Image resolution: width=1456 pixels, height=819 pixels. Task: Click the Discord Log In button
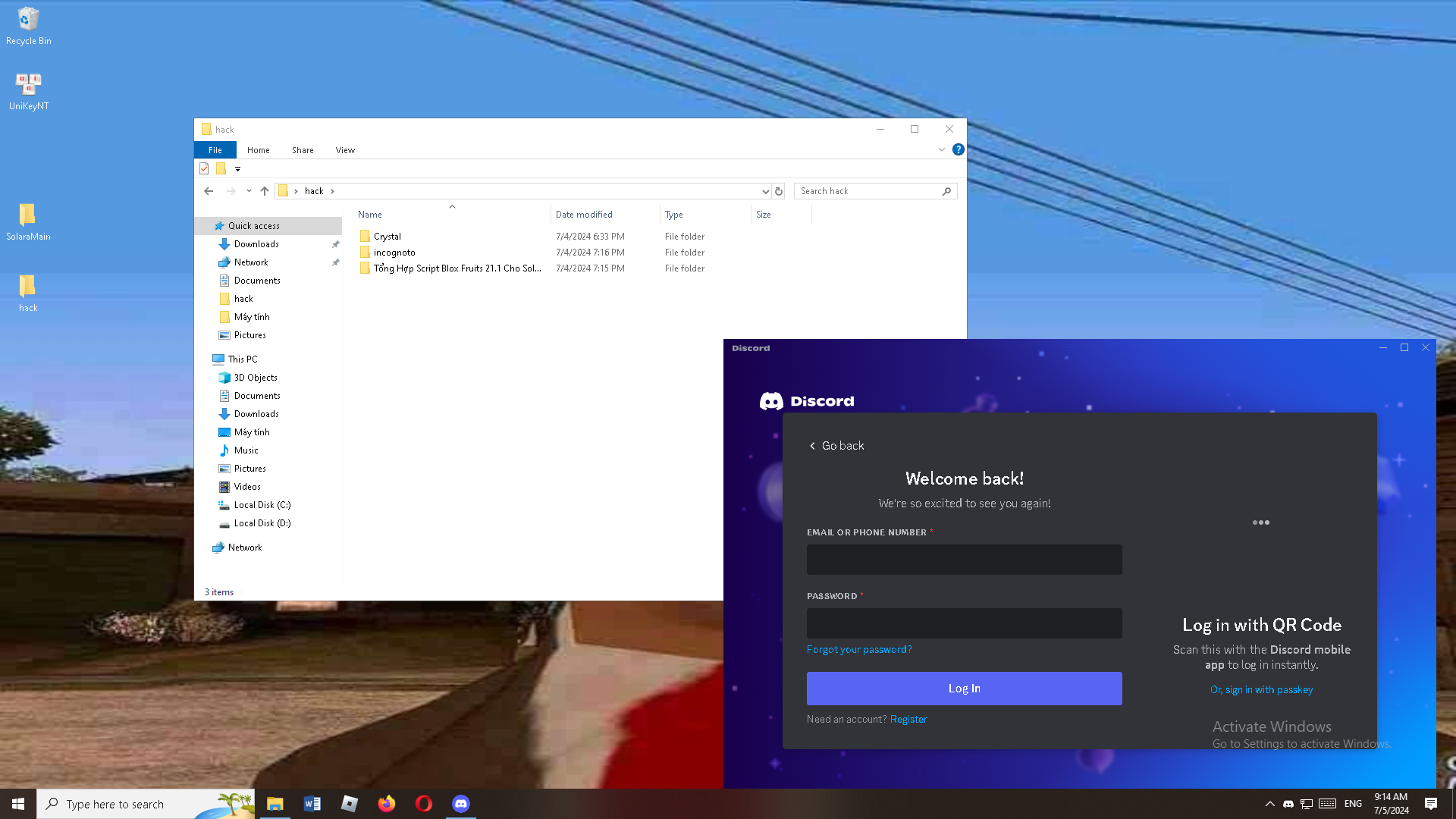coord(964,689)
